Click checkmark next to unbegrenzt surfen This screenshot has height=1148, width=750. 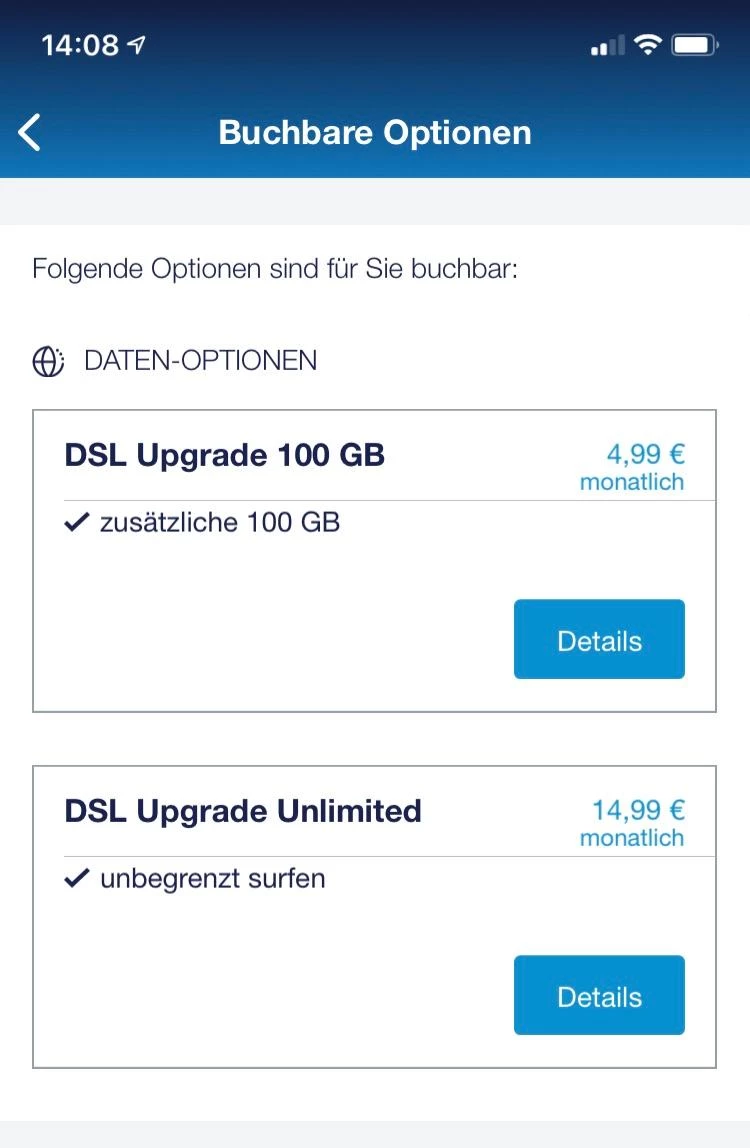76,879
